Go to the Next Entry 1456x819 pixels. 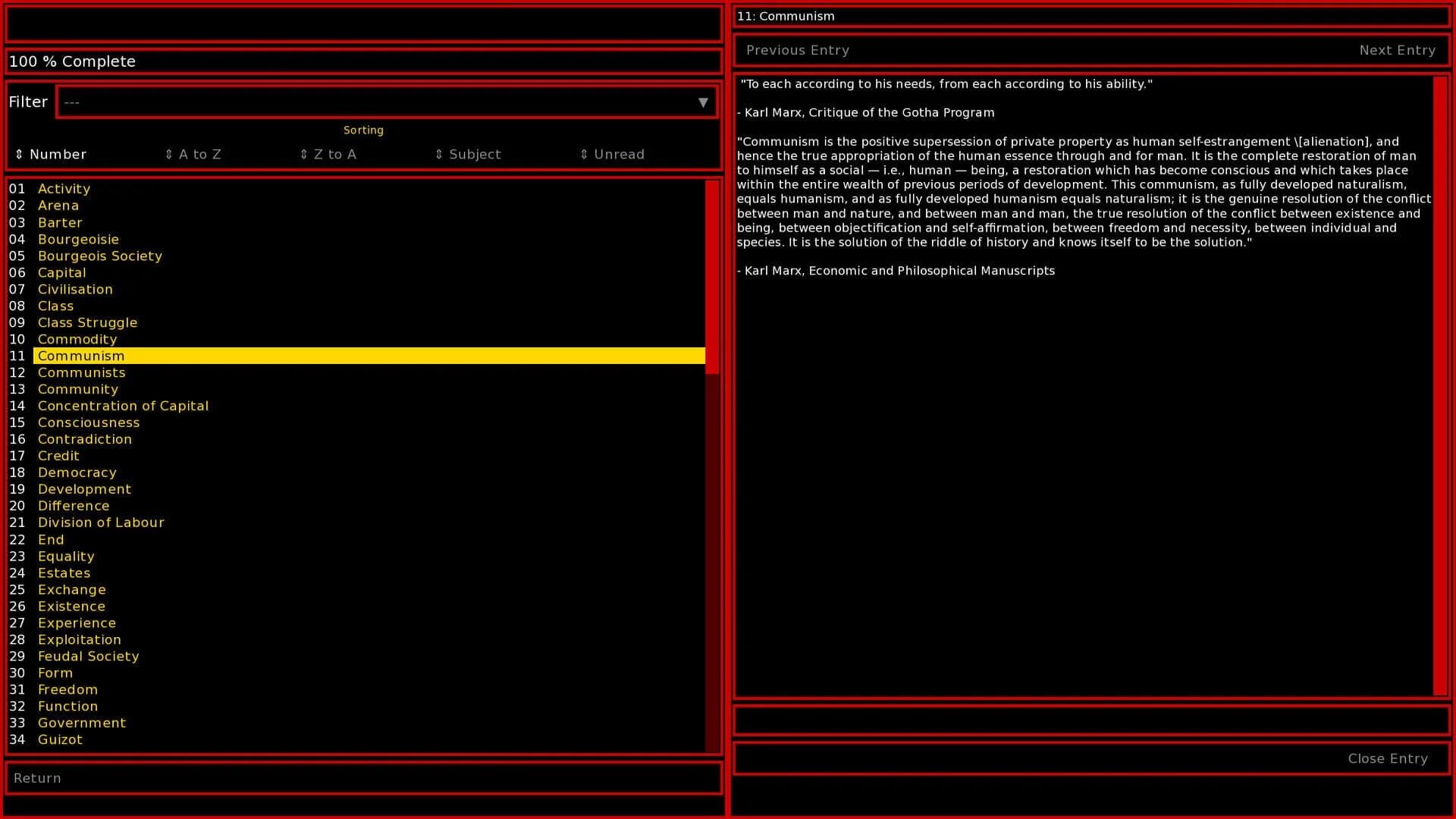point(1398,50)
